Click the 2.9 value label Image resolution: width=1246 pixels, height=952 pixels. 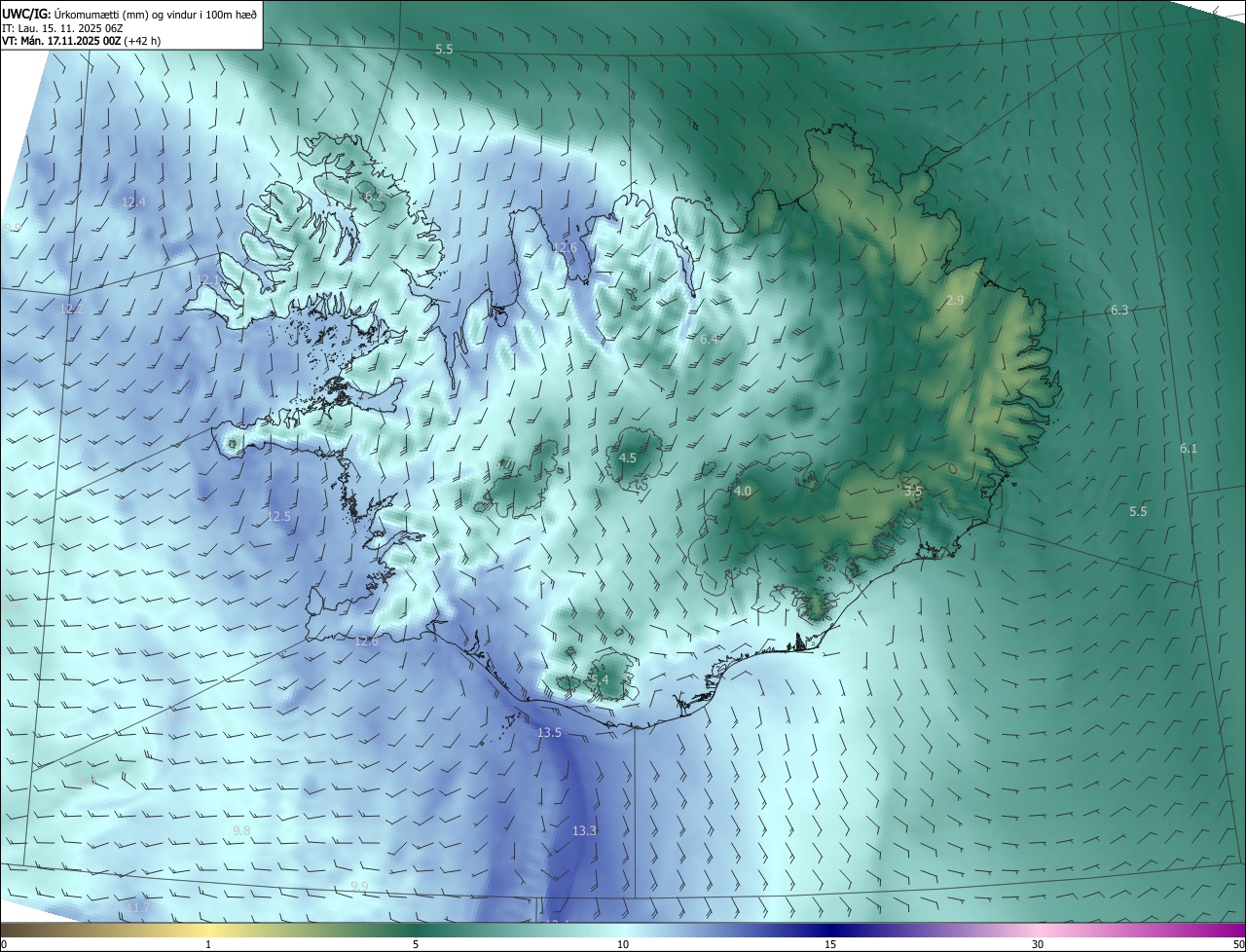955,301
